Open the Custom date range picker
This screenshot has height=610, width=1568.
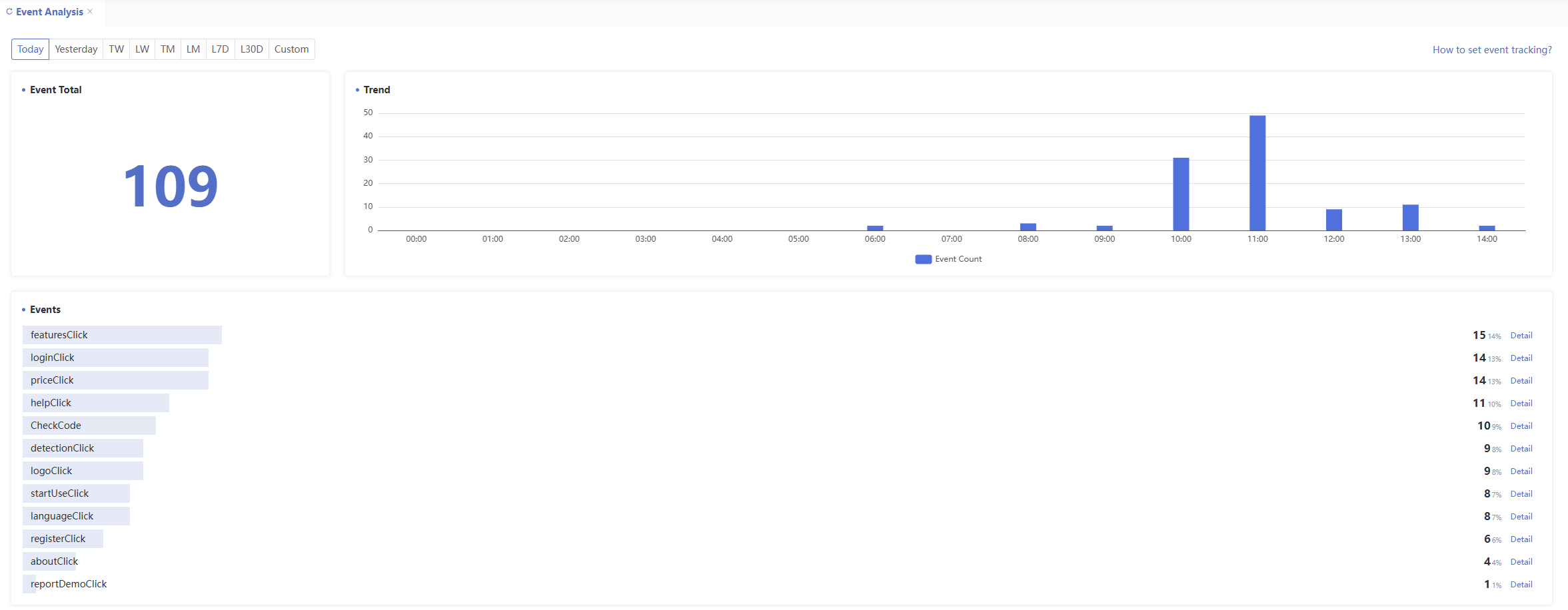[x=291, y=49]
